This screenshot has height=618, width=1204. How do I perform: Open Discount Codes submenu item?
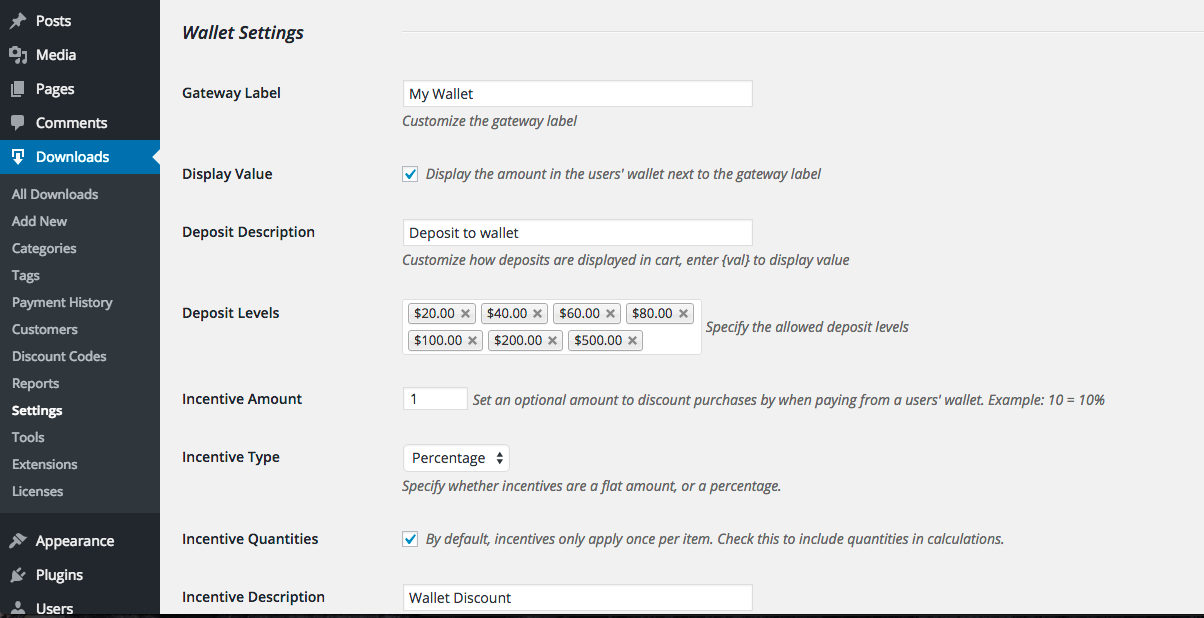[59, 356]
